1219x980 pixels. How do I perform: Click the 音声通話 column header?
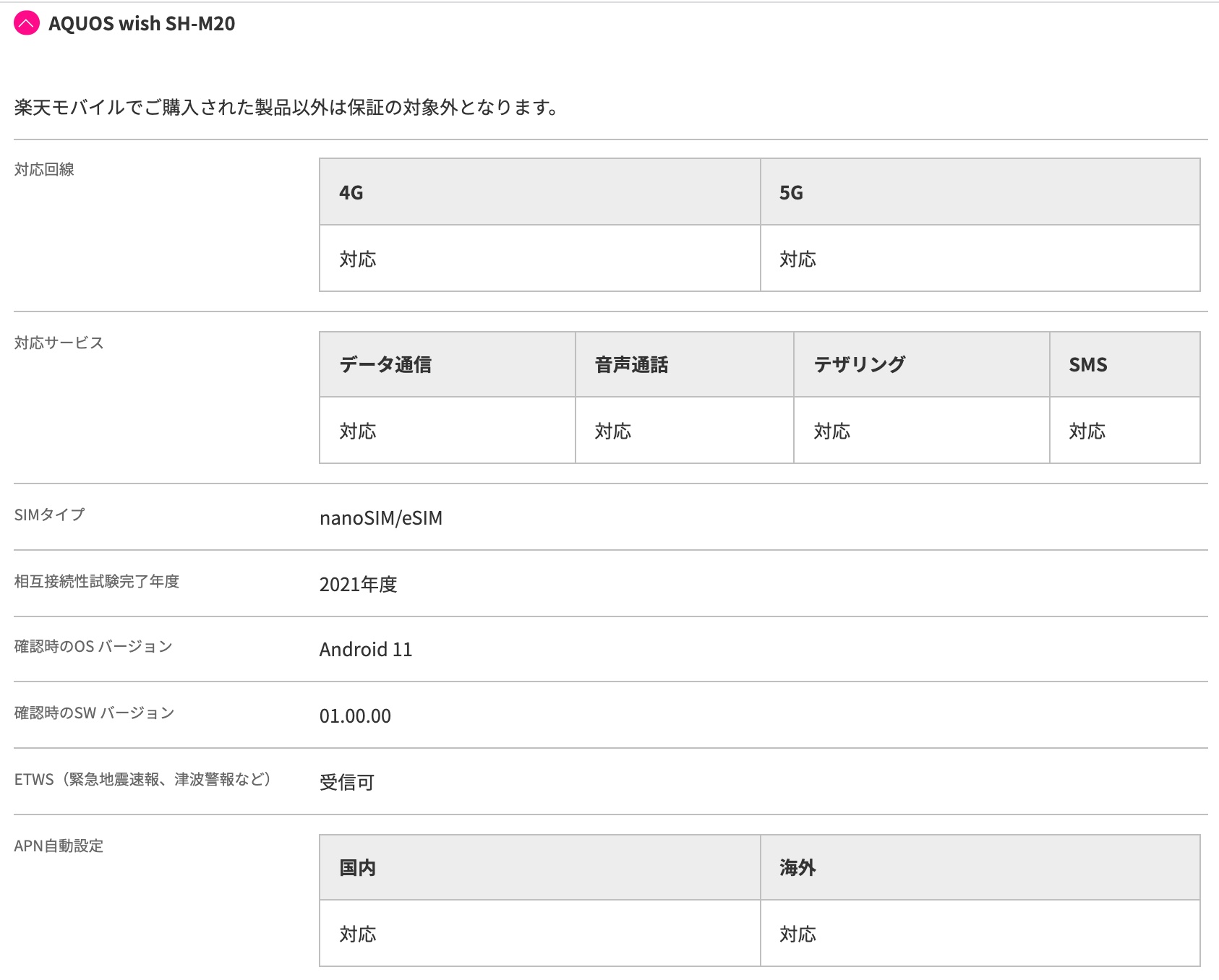coord(685,364)
